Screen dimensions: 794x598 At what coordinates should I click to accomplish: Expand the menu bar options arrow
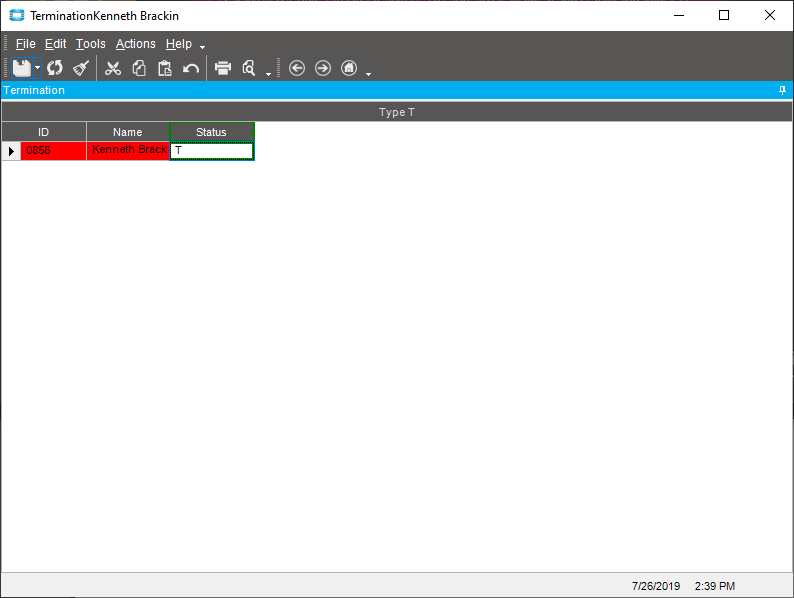click(x=203, y=47)
